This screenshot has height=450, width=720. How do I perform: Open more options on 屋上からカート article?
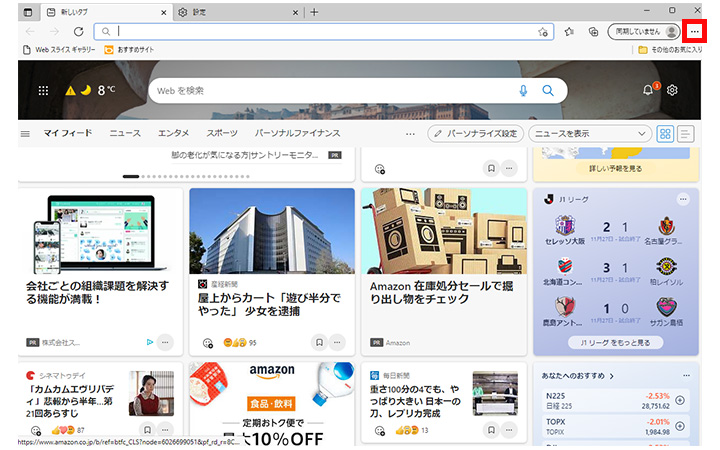click(x=337, y=342)
